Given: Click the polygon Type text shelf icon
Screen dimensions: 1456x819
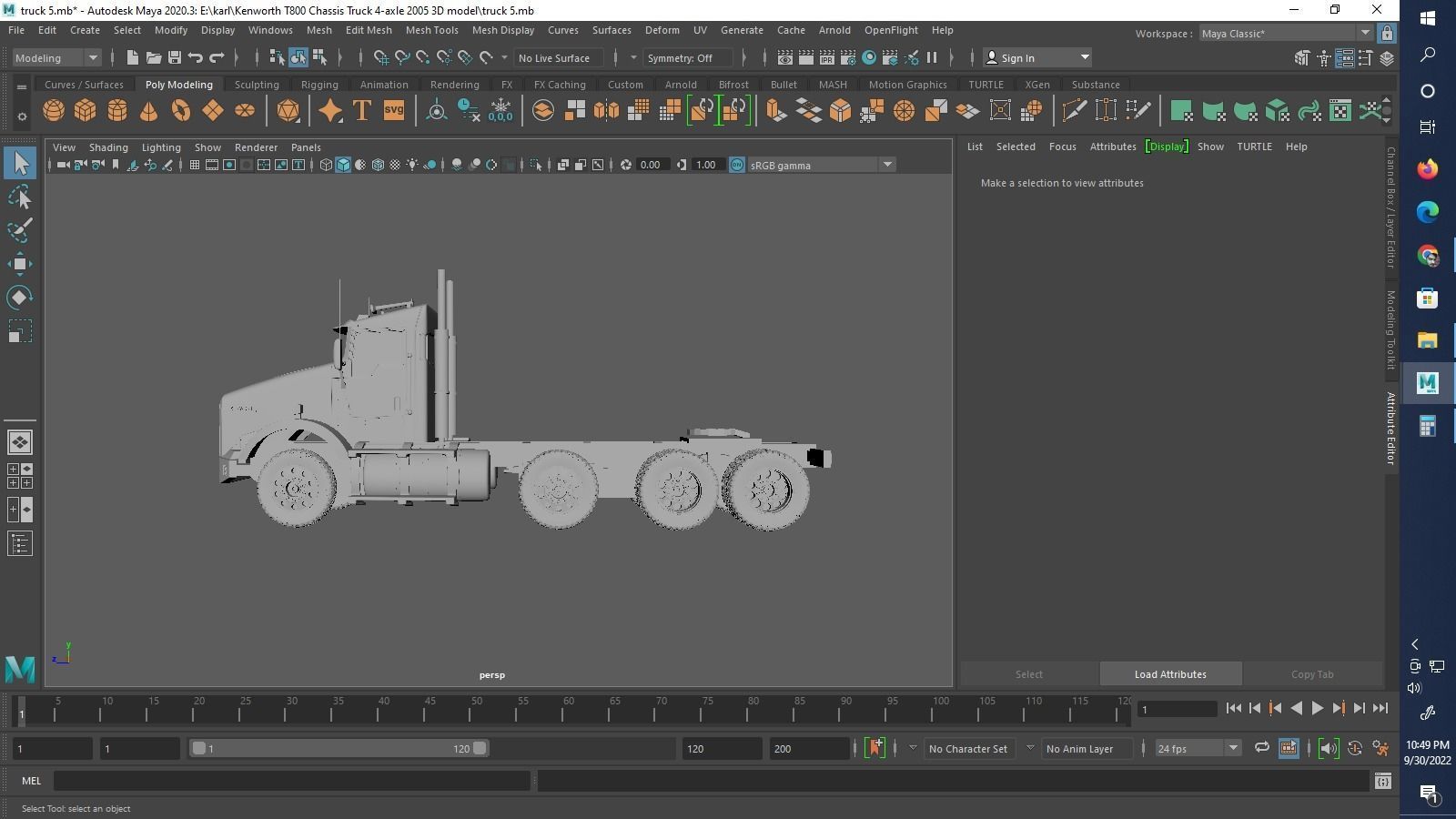Looking at the screenshot, I should 361,111.
